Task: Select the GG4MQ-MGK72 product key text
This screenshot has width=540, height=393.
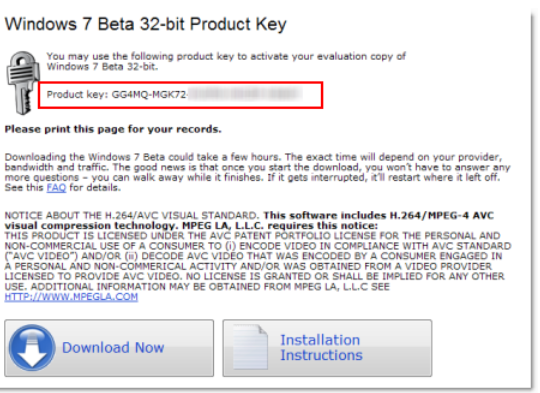Action: click(149, 94)
